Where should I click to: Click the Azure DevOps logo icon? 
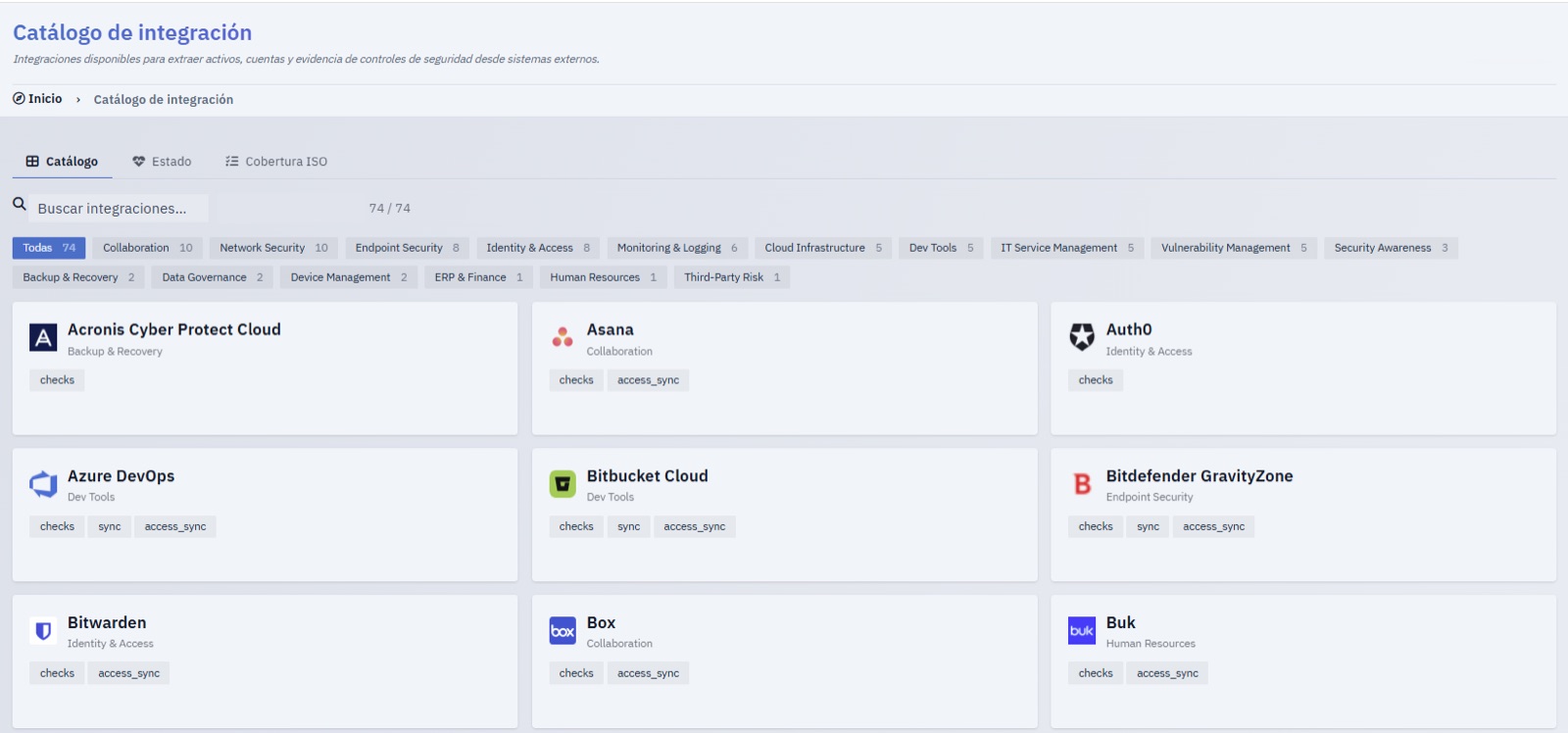pyautogui.click(x=43, y=484)
